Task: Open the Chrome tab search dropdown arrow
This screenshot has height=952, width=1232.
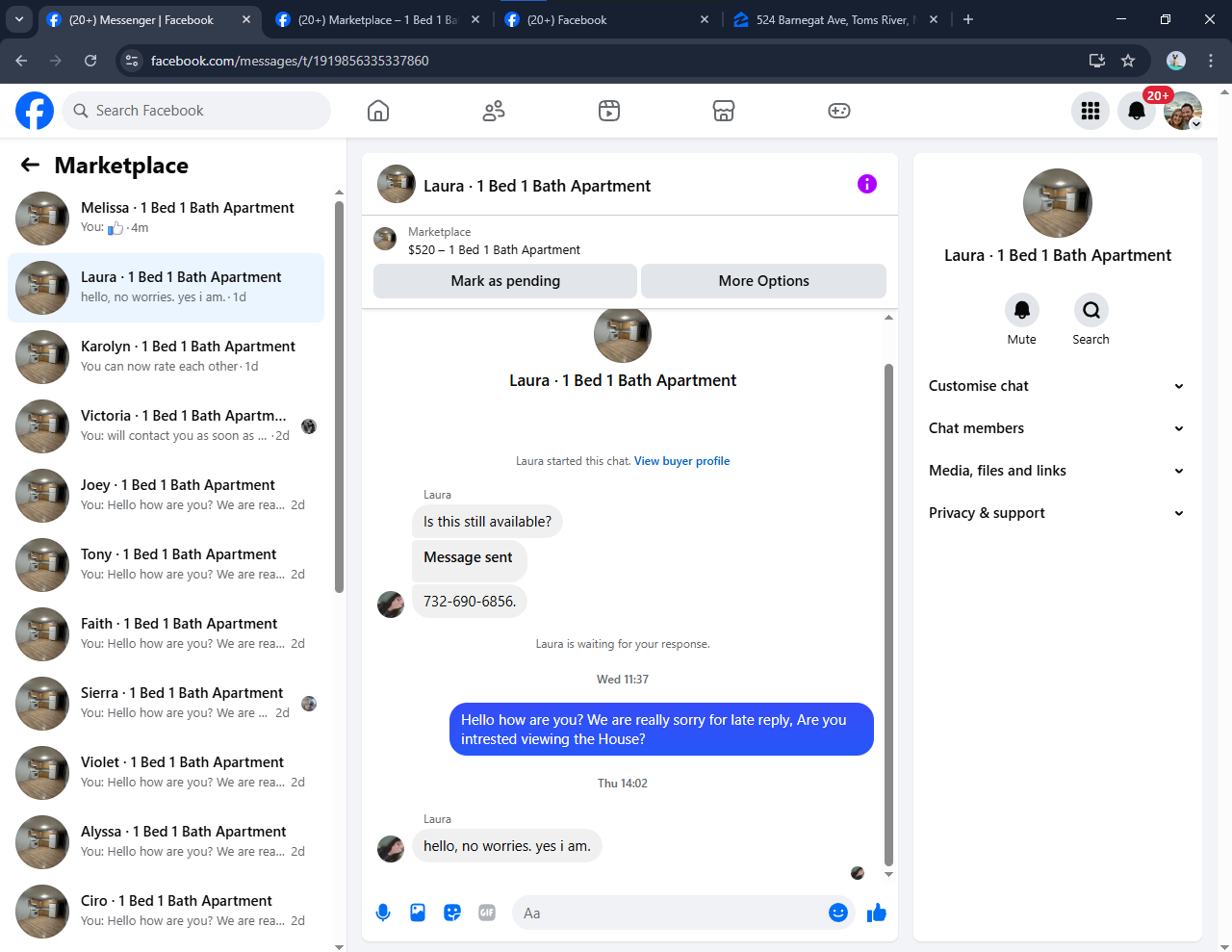Action: 19,19
